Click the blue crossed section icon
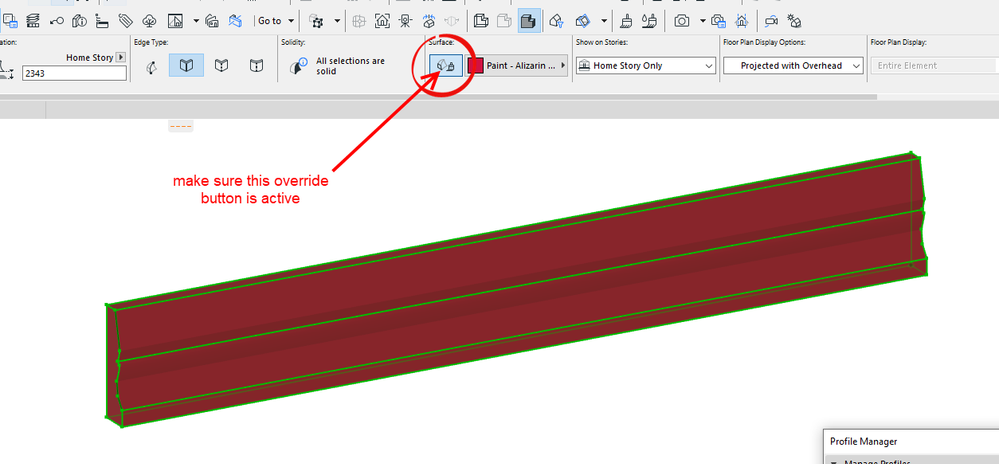The image size is (999, 464). (x=236, y=21)
